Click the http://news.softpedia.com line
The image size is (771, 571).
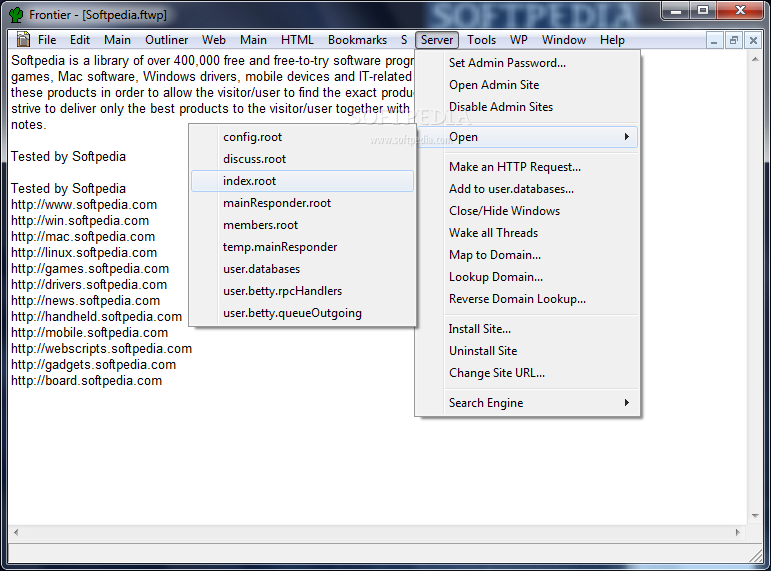86,301
